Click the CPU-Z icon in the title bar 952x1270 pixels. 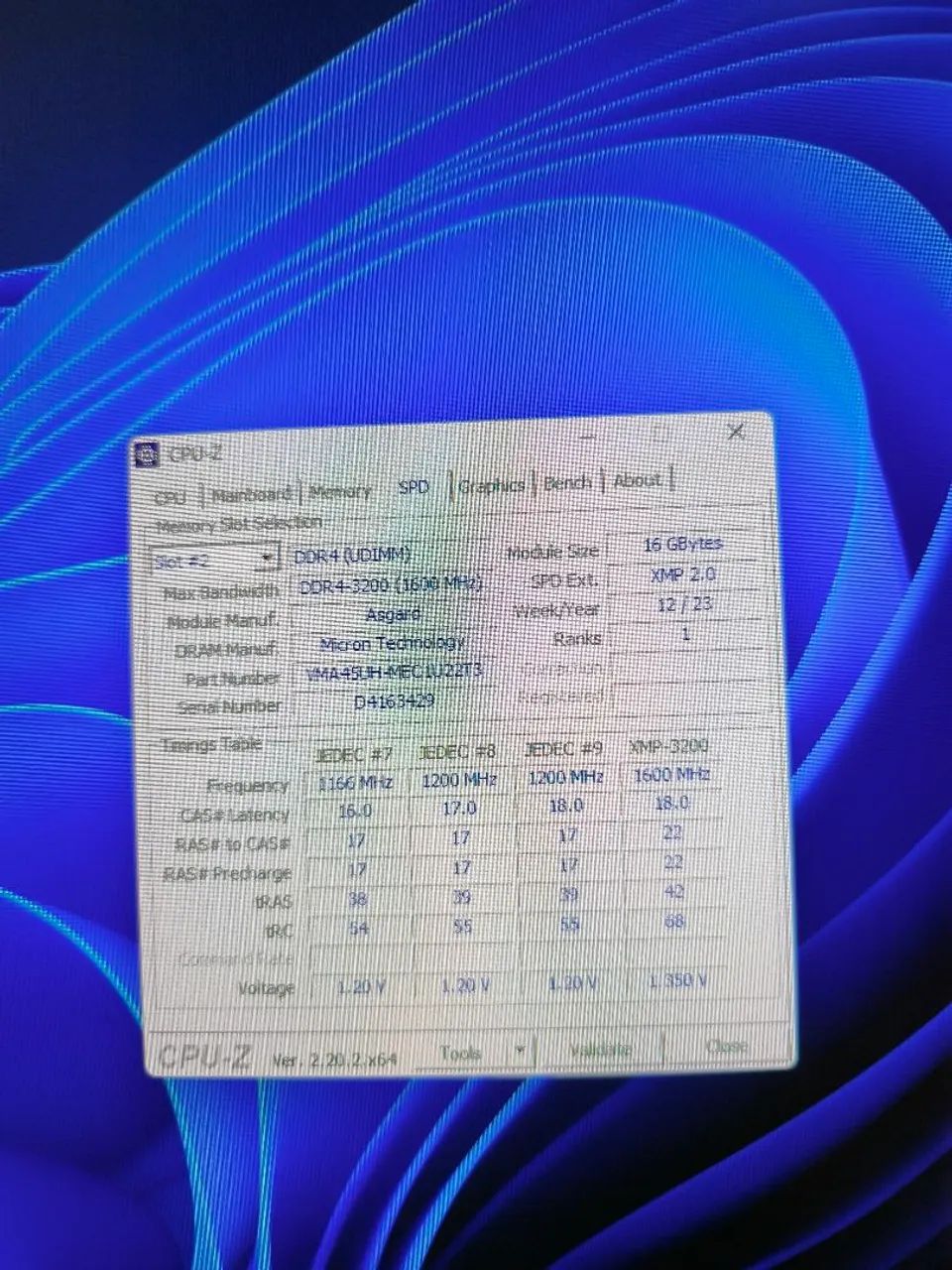coord(147,454)
